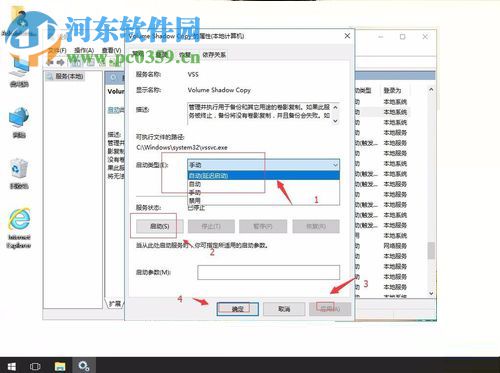
Task: Open the This PC desktop icon
Action: click(x=19, y=73)
